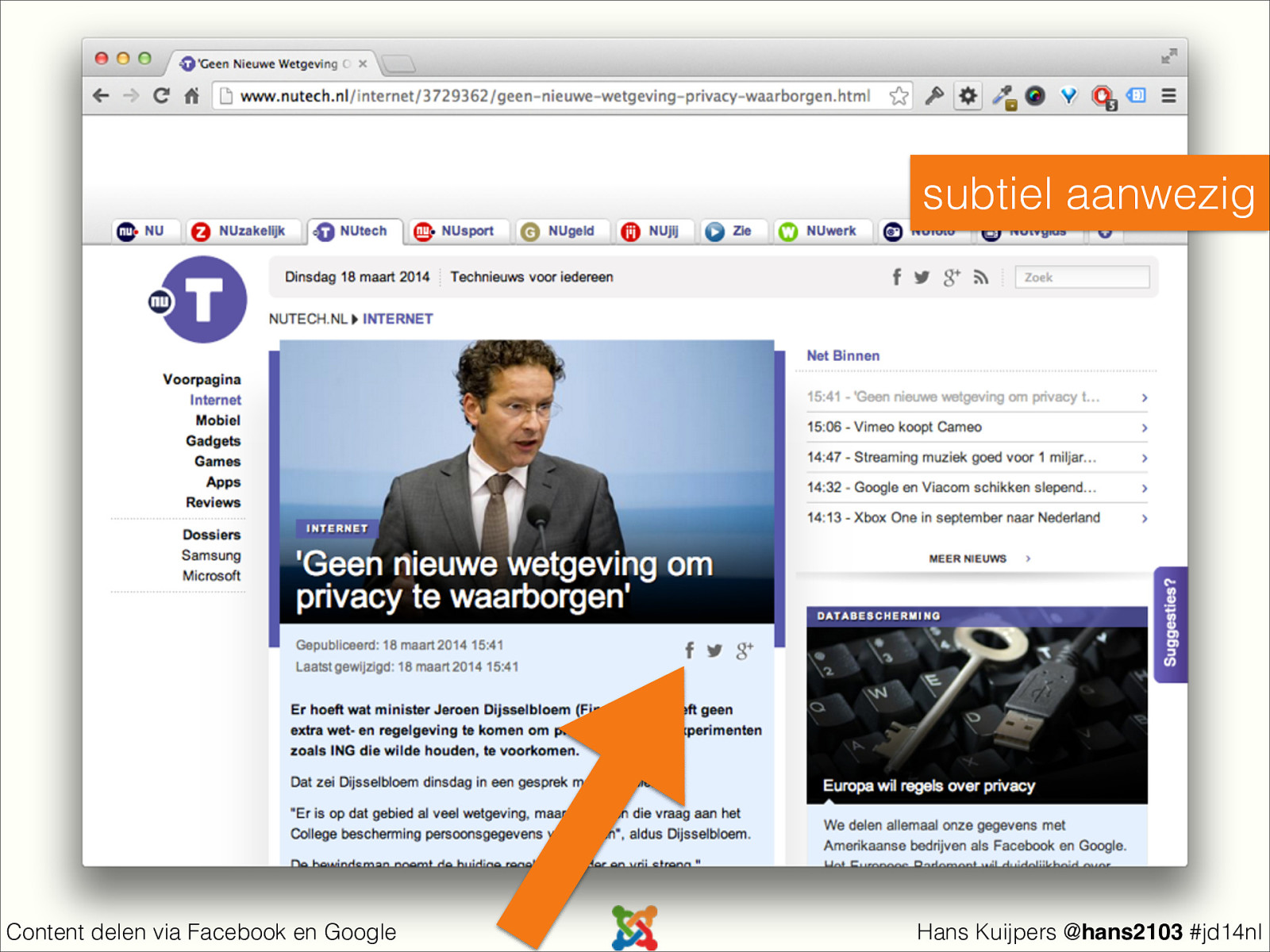The image size is (1270, 952).
Task: Open the NUsport tab
Action: pyautogui.click(x=460, y=231)
